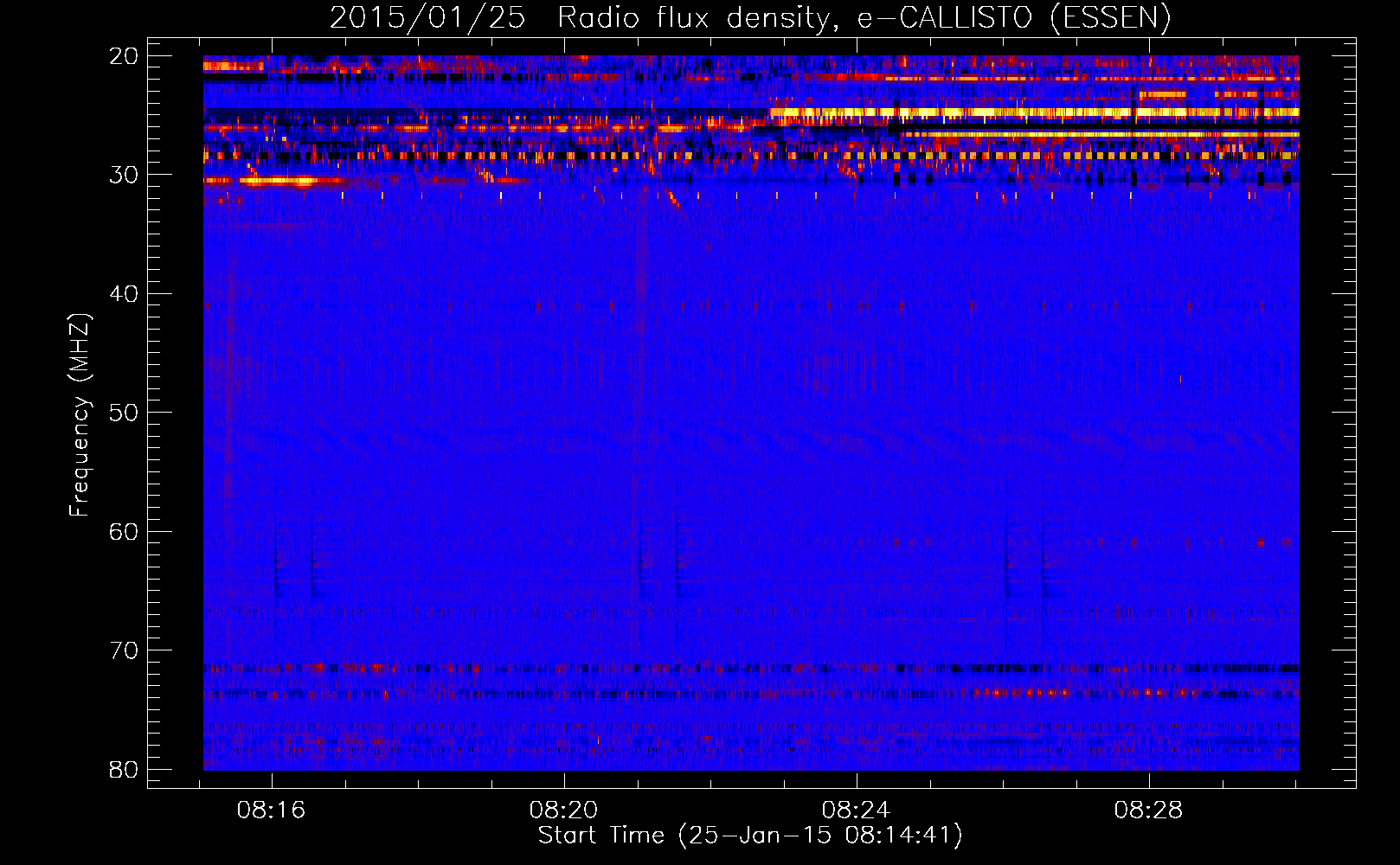Click the 60 frequency tick label
Image resolution: width=1400 pixels, height=865 pixels.
(125, 531)
